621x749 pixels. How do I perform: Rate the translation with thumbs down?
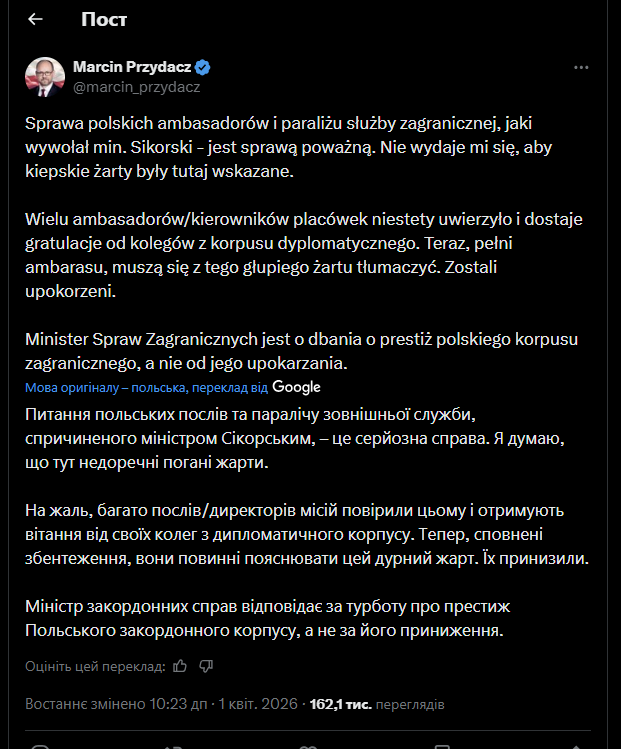tap(206, 665)
